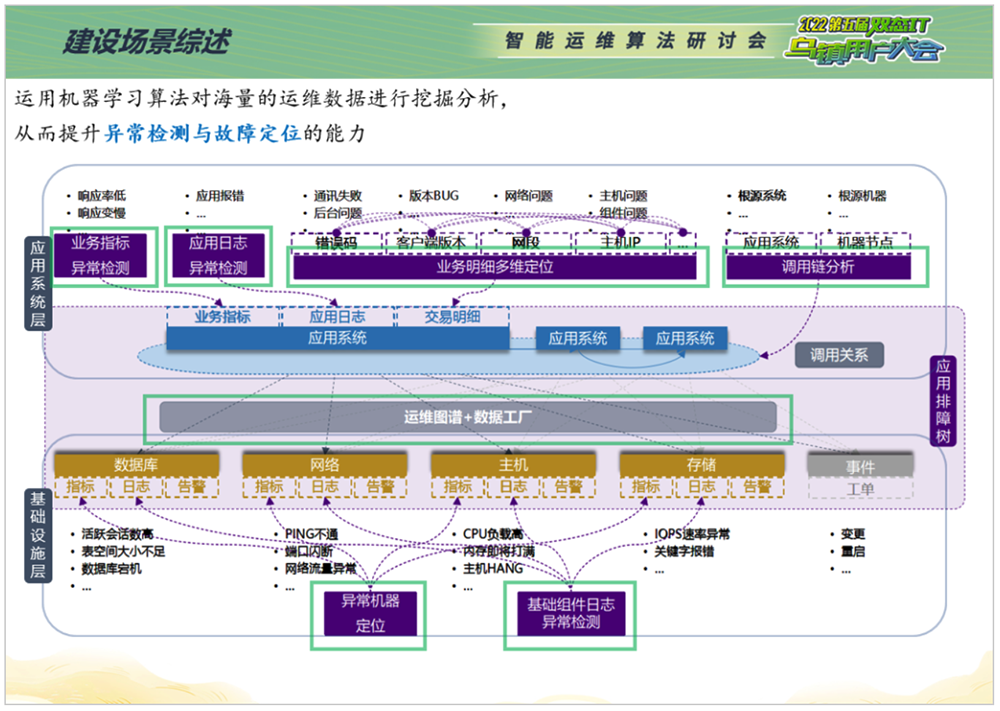Viewport: 1000px width, 711px height.
Task: Select the 交易明细 dashed tab
Action: 452,317
